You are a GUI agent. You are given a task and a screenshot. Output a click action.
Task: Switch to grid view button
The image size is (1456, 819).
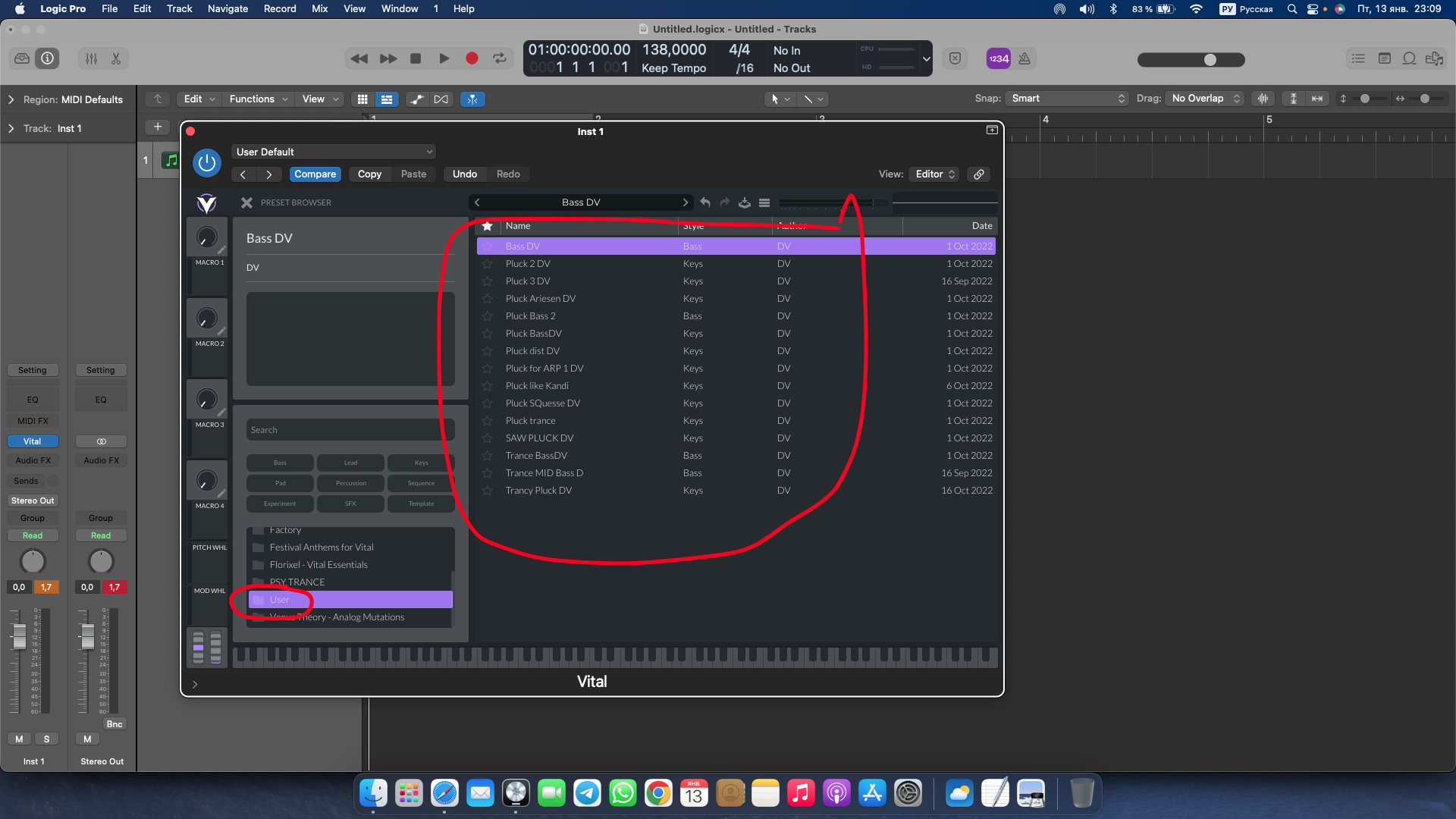tap(362, 99)
